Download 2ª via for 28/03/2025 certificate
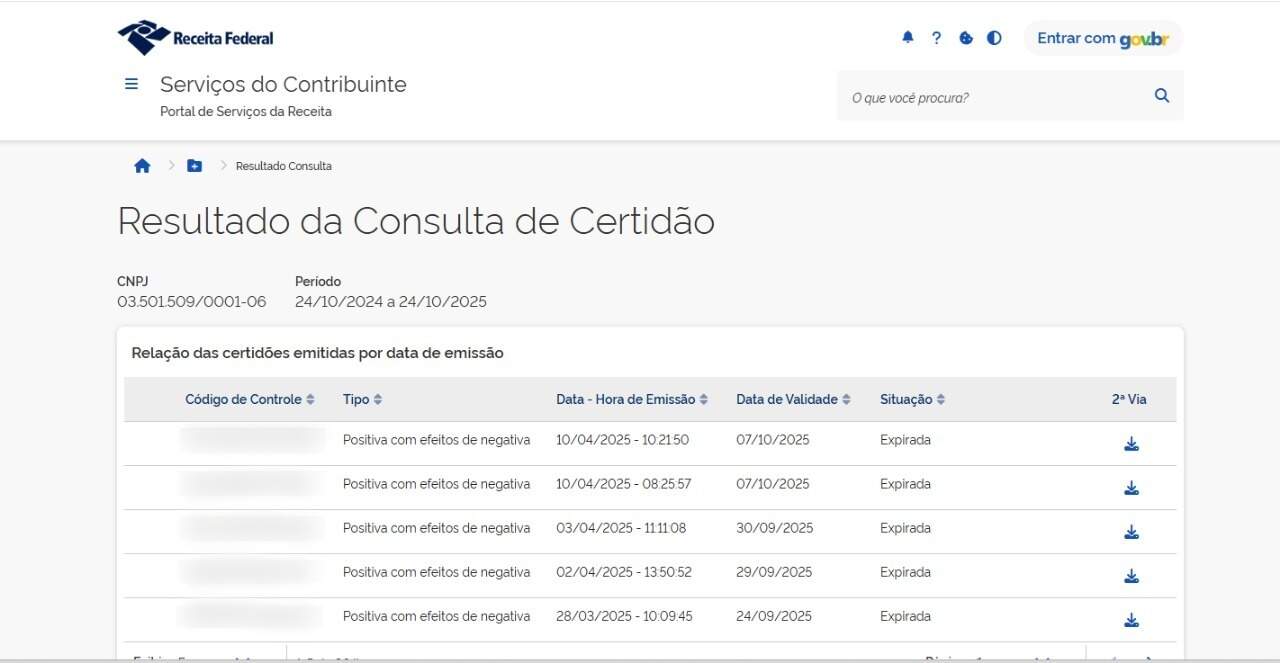This screenshot has width=1280, height=663. coord(1131,620)
